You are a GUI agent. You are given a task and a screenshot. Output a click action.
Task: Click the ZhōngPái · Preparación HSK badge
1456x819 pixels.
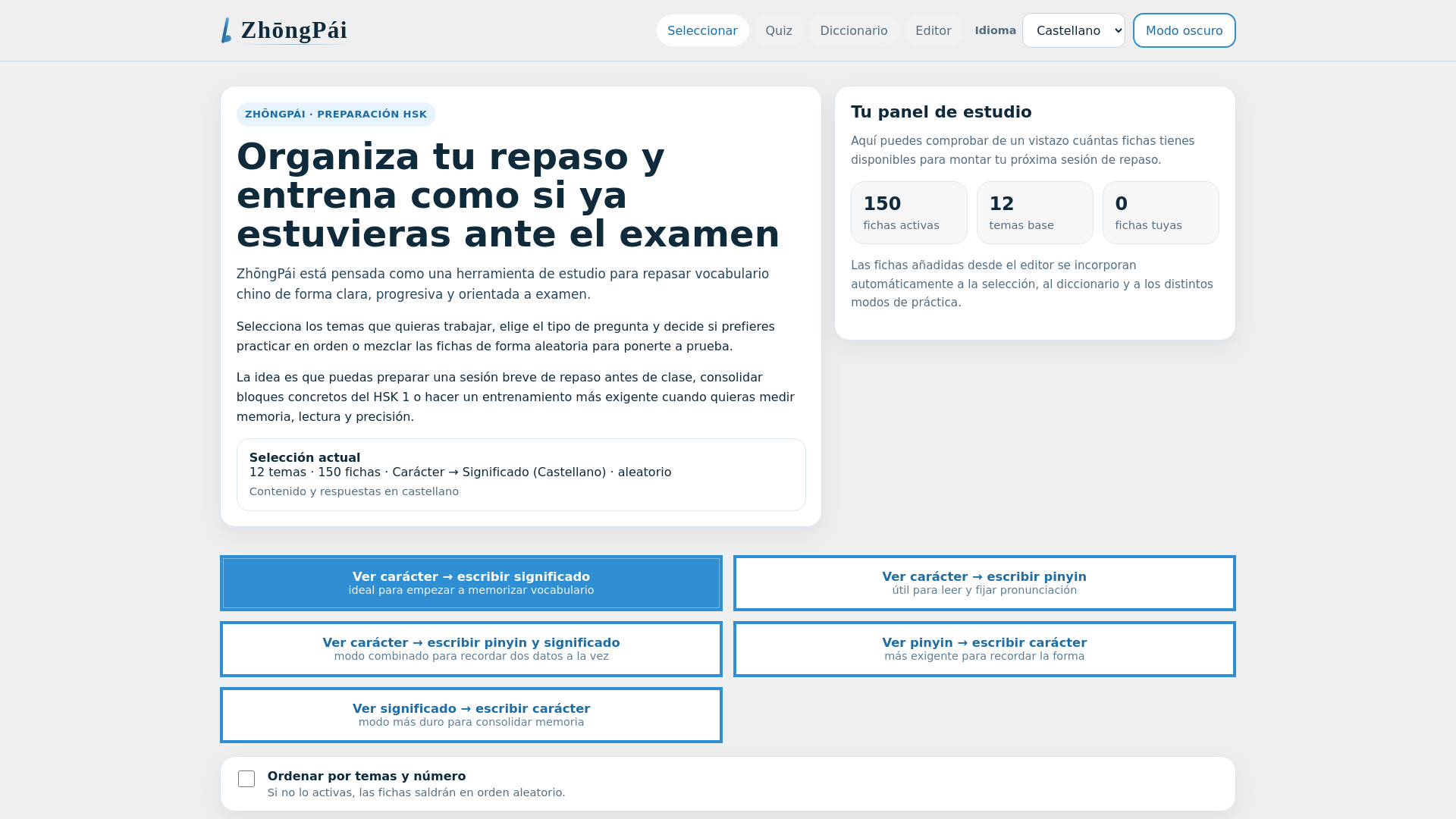pyautogui.click(x=336, y=115)
